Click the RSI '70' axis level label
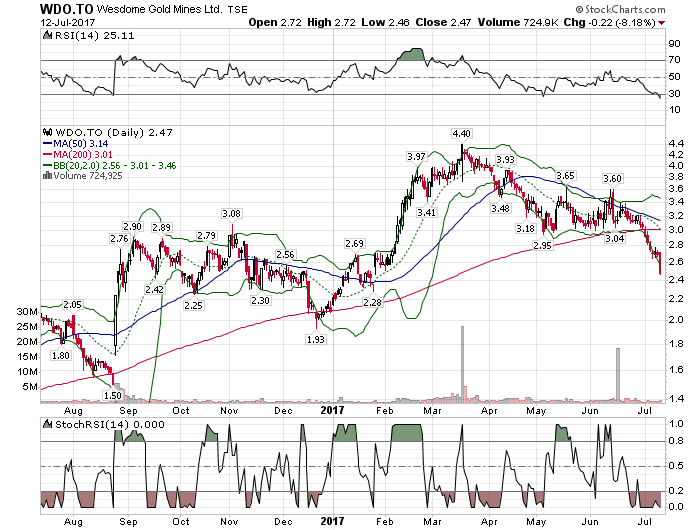 (x=675, y=60)
